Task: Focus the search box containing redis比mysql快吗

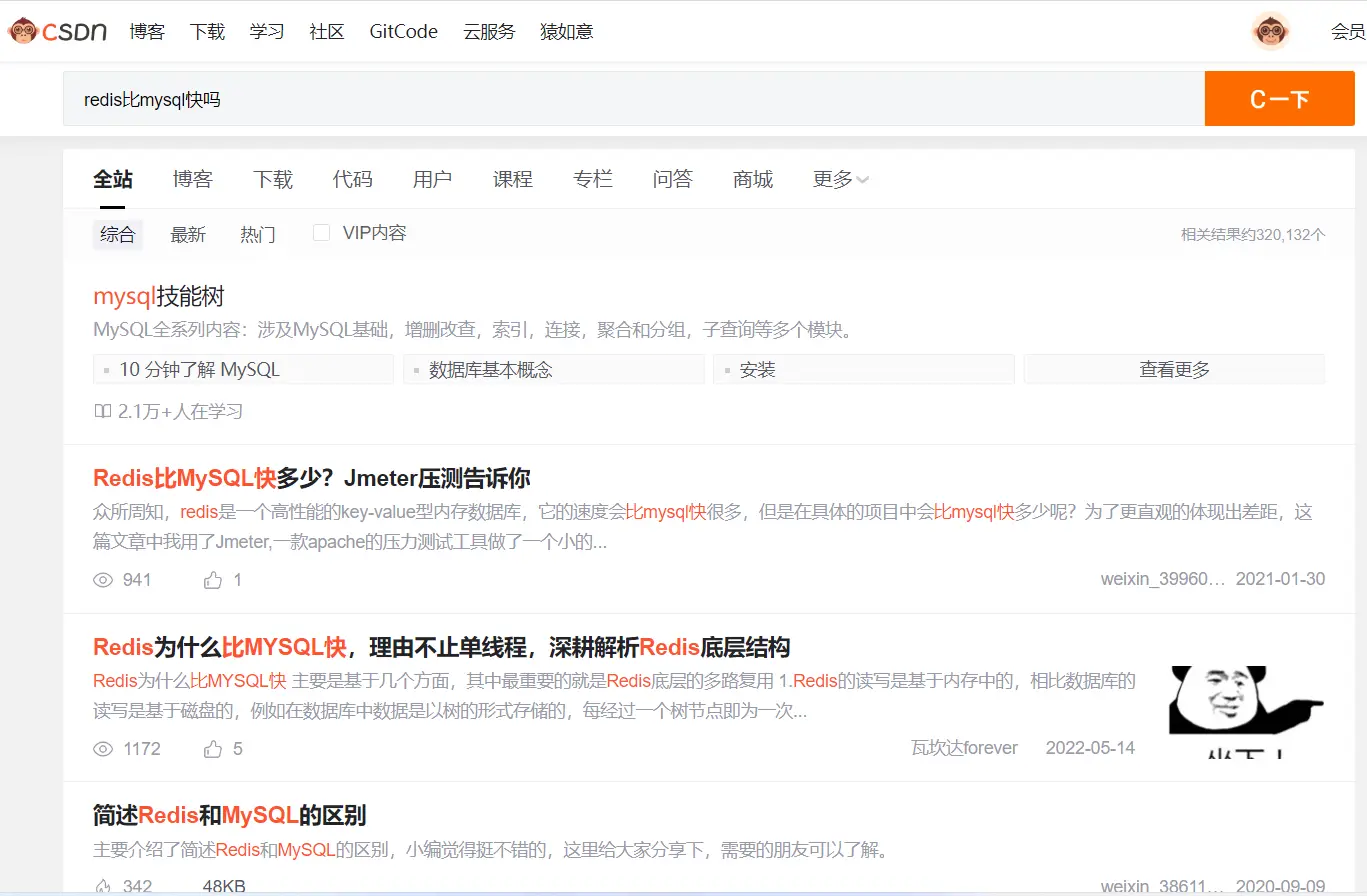Action: 634,99
